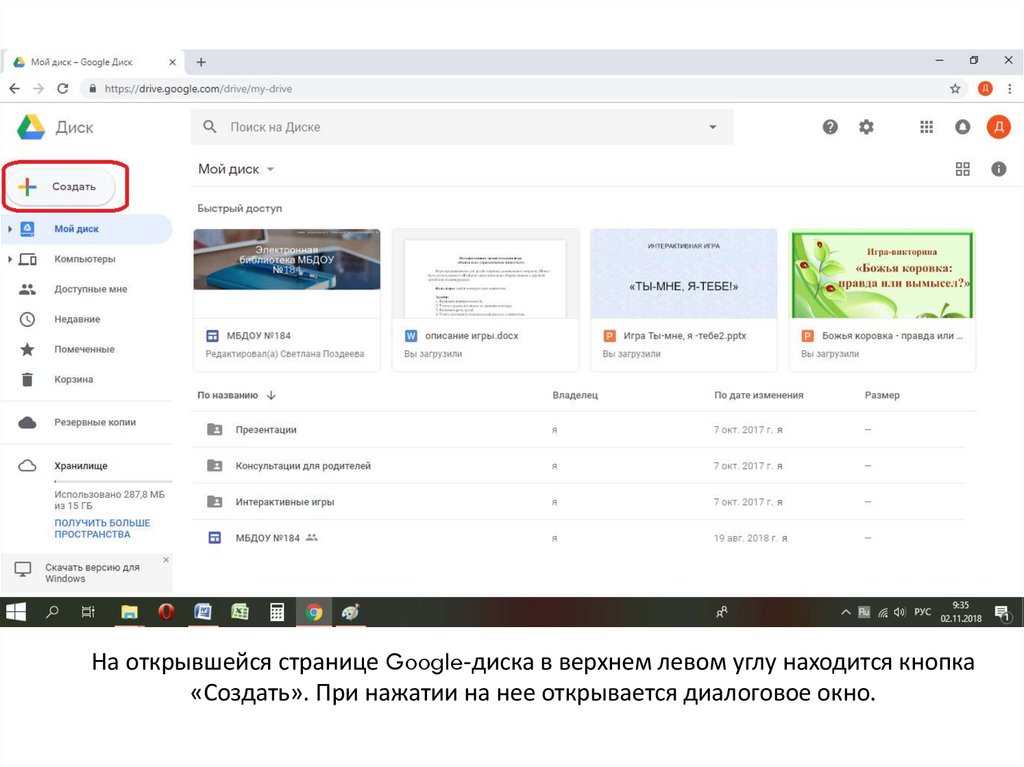Image resolution: width=1024 pixels, height=767 pixels.
Task: Bookmark this page star icon
Action: tap(955, 89)
